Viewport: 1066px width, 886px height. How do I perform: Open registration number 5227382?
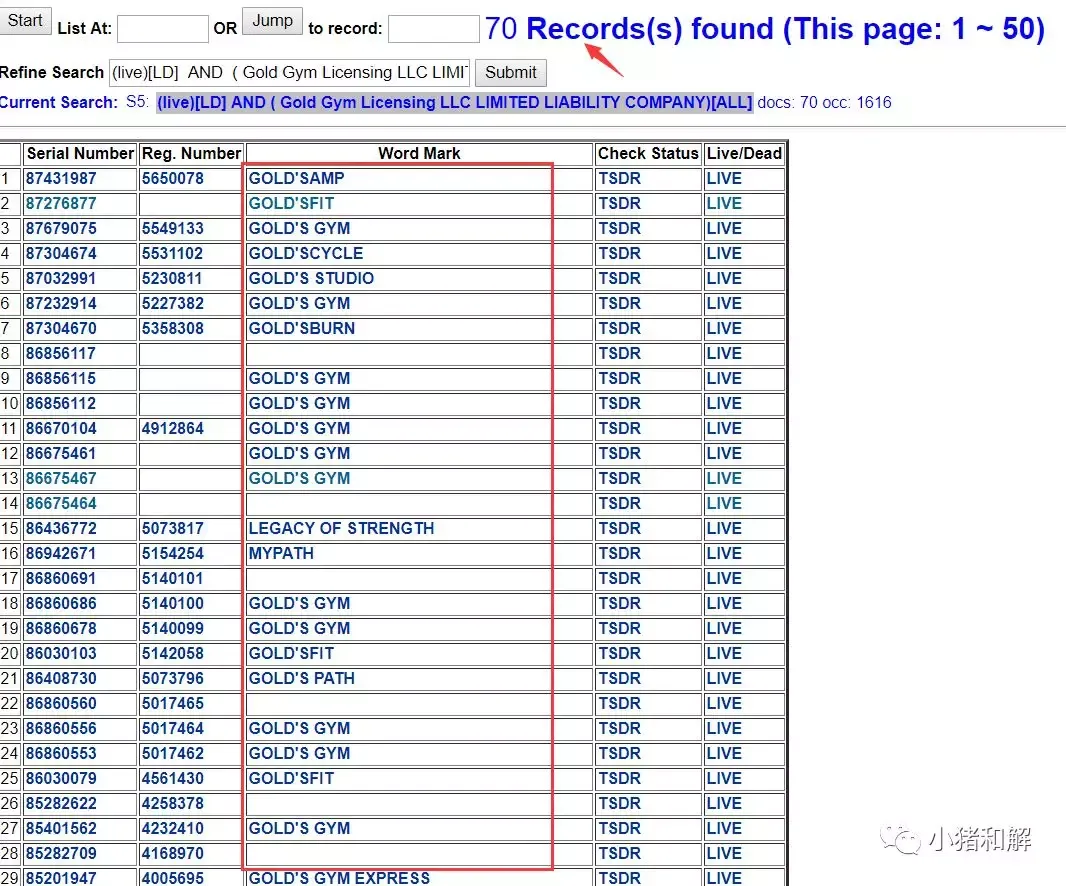click(x=173, y=304)
